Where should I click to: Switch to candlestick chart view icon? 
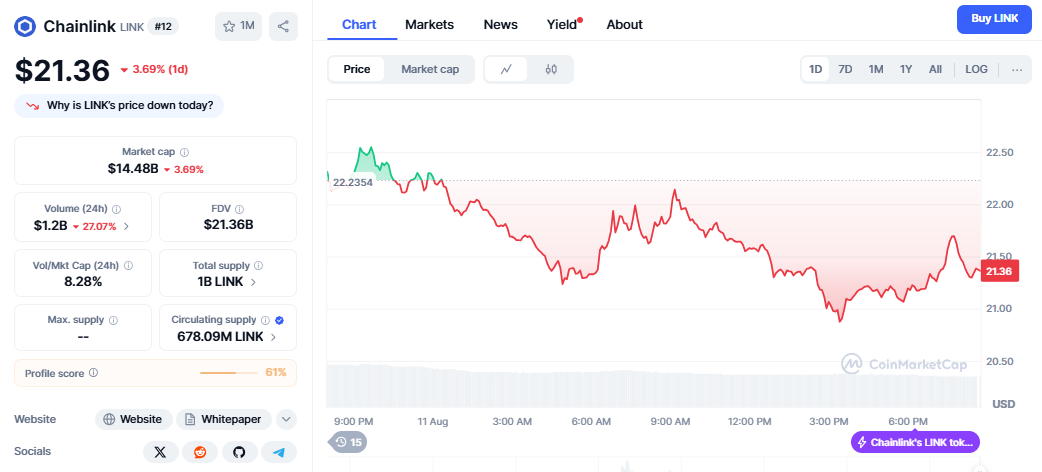click(x=551, y=69)
